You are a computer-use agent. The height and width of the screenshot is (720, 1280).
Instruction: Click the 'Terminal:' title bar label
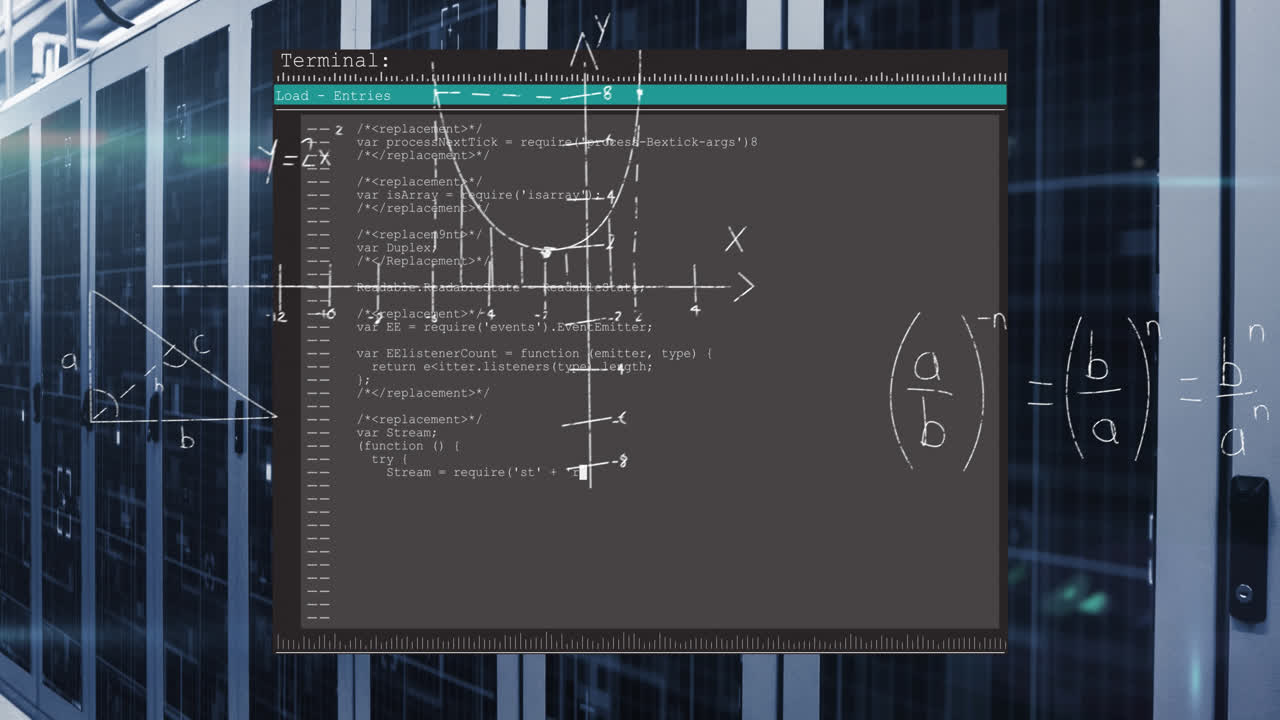pos(335,60)
